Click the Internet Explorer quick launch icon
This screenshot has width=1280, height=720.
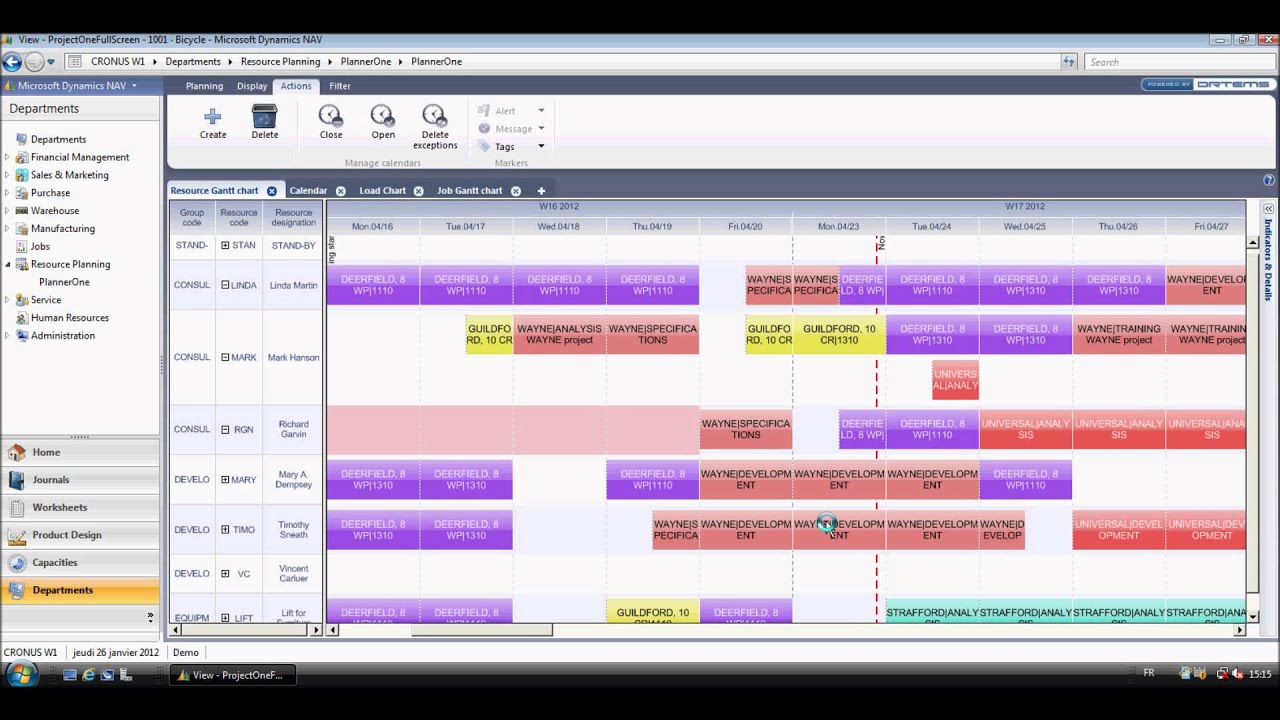(x=89, y=675)
